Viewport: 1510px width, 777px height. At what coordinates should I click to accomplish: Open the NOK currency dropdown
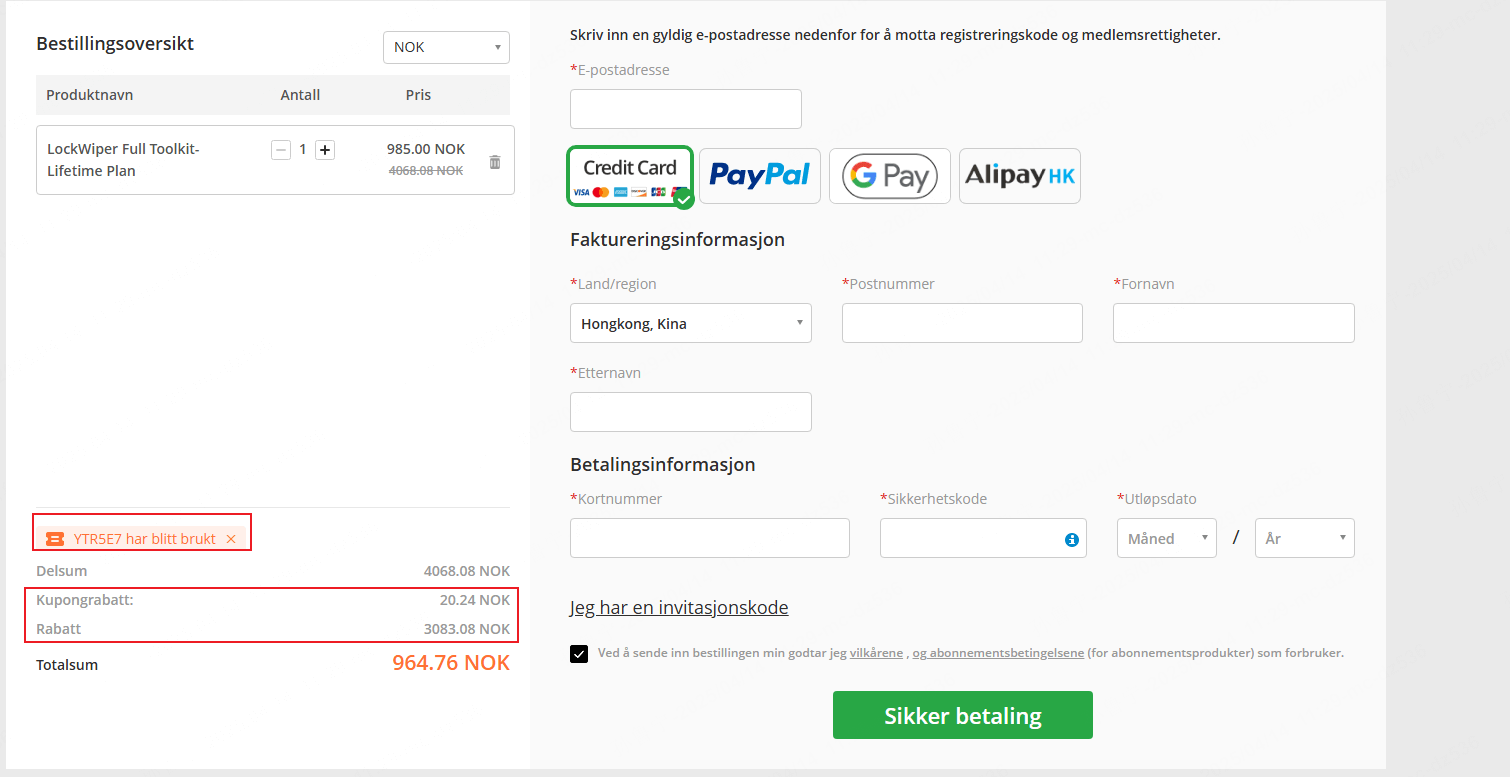(446, 47)
